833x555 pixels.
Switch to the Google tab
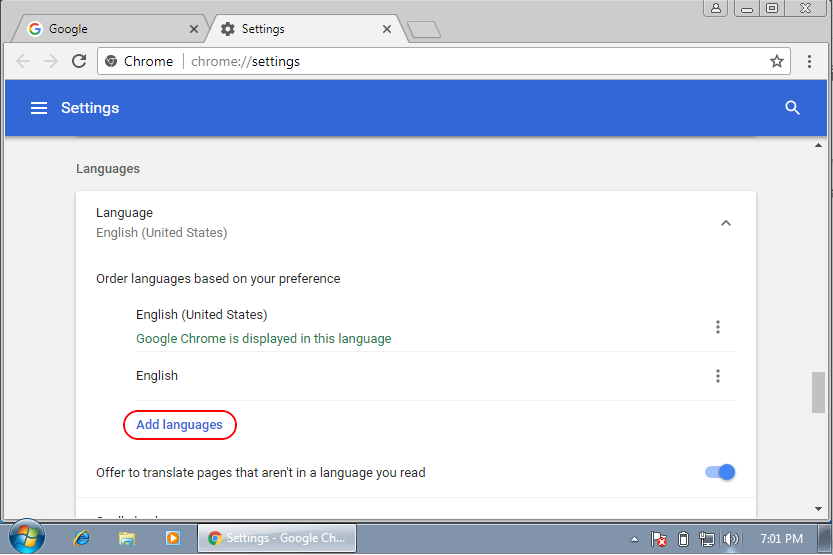[x=108, y=29]
